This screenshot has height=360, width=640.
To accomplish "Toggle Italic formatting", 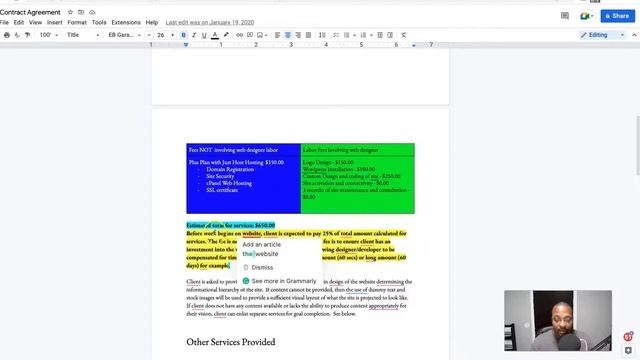I will [x=194, y=35].
